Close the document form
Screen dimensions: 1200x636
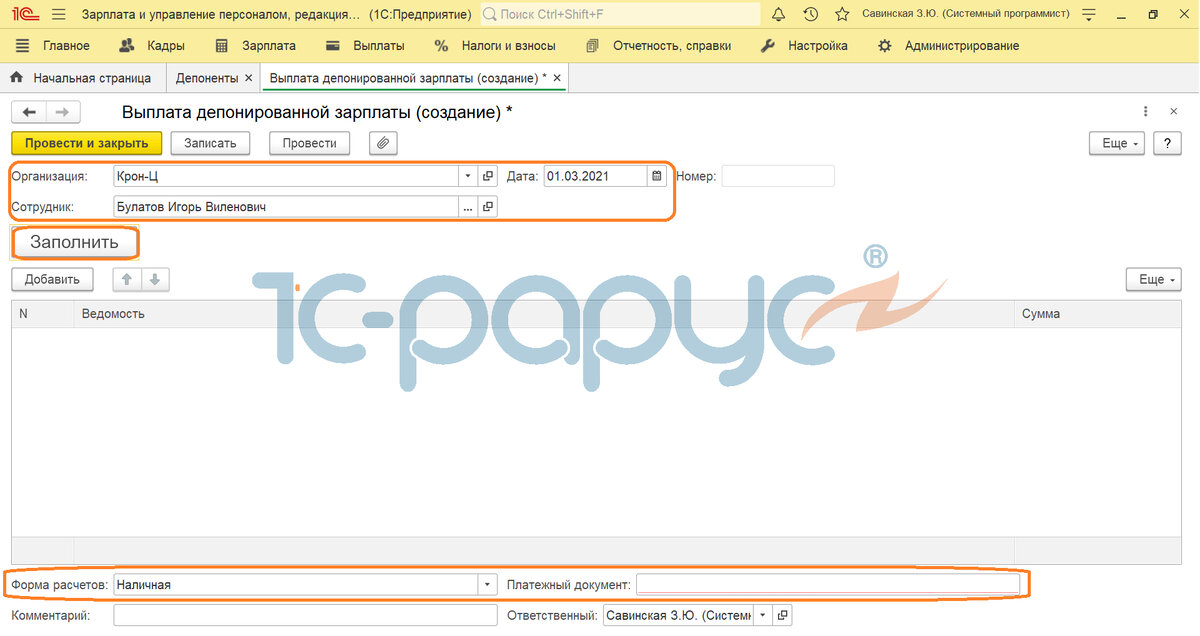point(1174,112)
